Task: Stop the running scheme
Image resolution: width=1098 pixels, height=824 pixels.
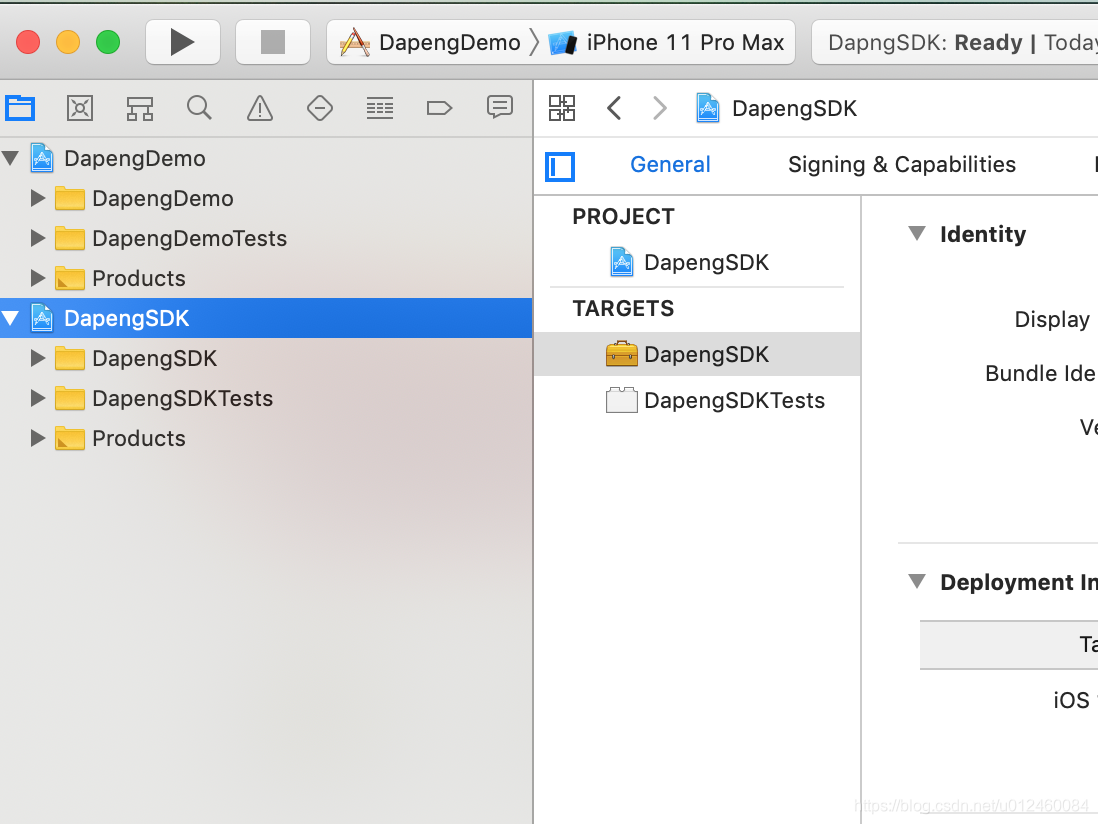Action: (x=272, y=42)
